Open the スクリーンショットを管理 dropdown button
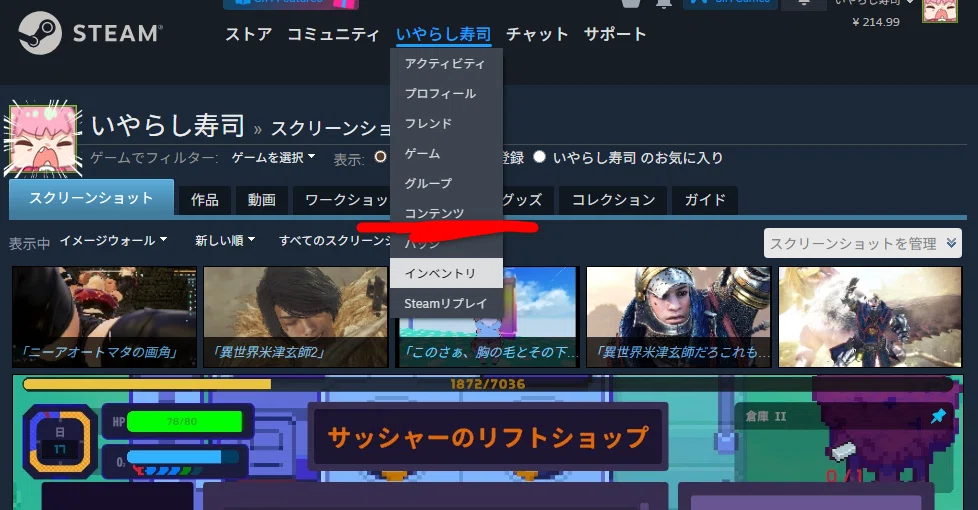Viewport: 978px width, 510px height. (x=863, y=243)
